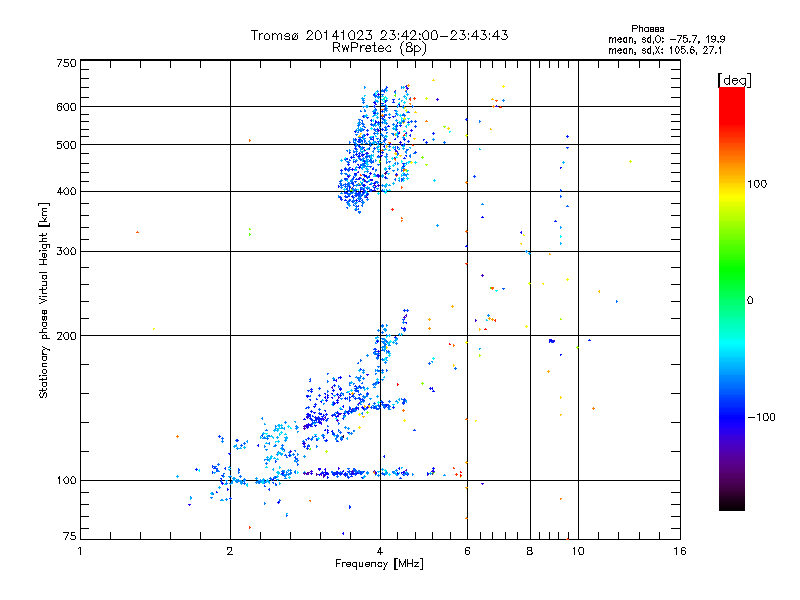The width and height of the screenshot is (800, 600).
Task: Click the '1' x-axis tick label
Action: (x=80, y=551)
